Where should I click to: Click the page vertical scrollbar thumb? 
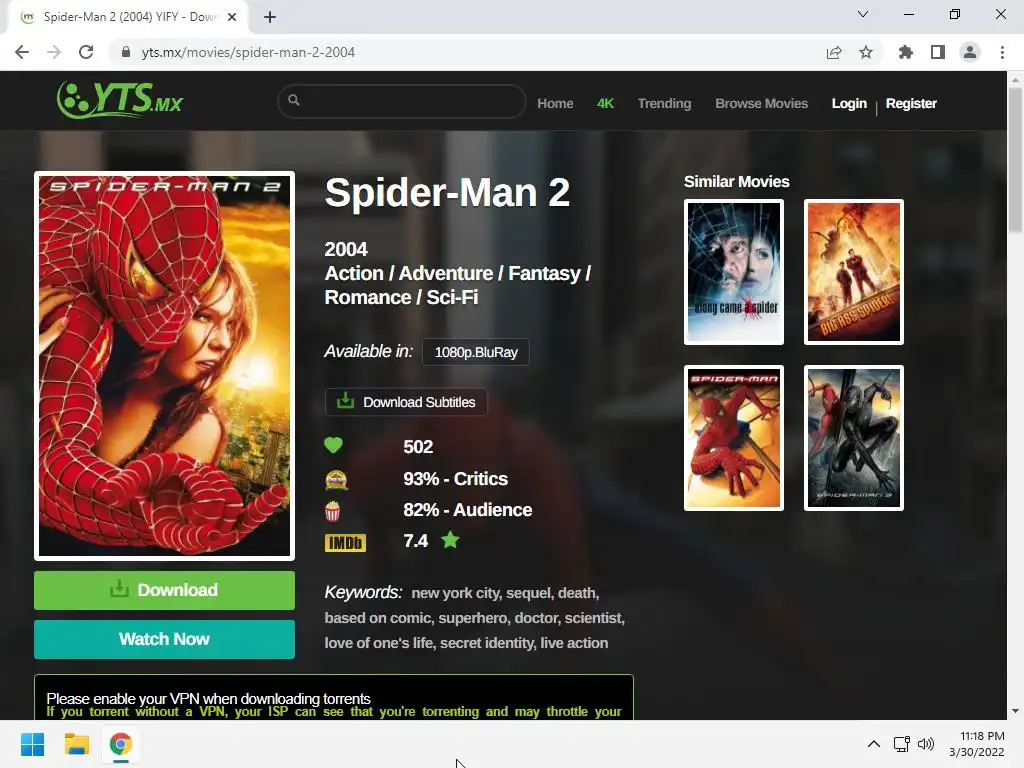(x=1016, y=159)
